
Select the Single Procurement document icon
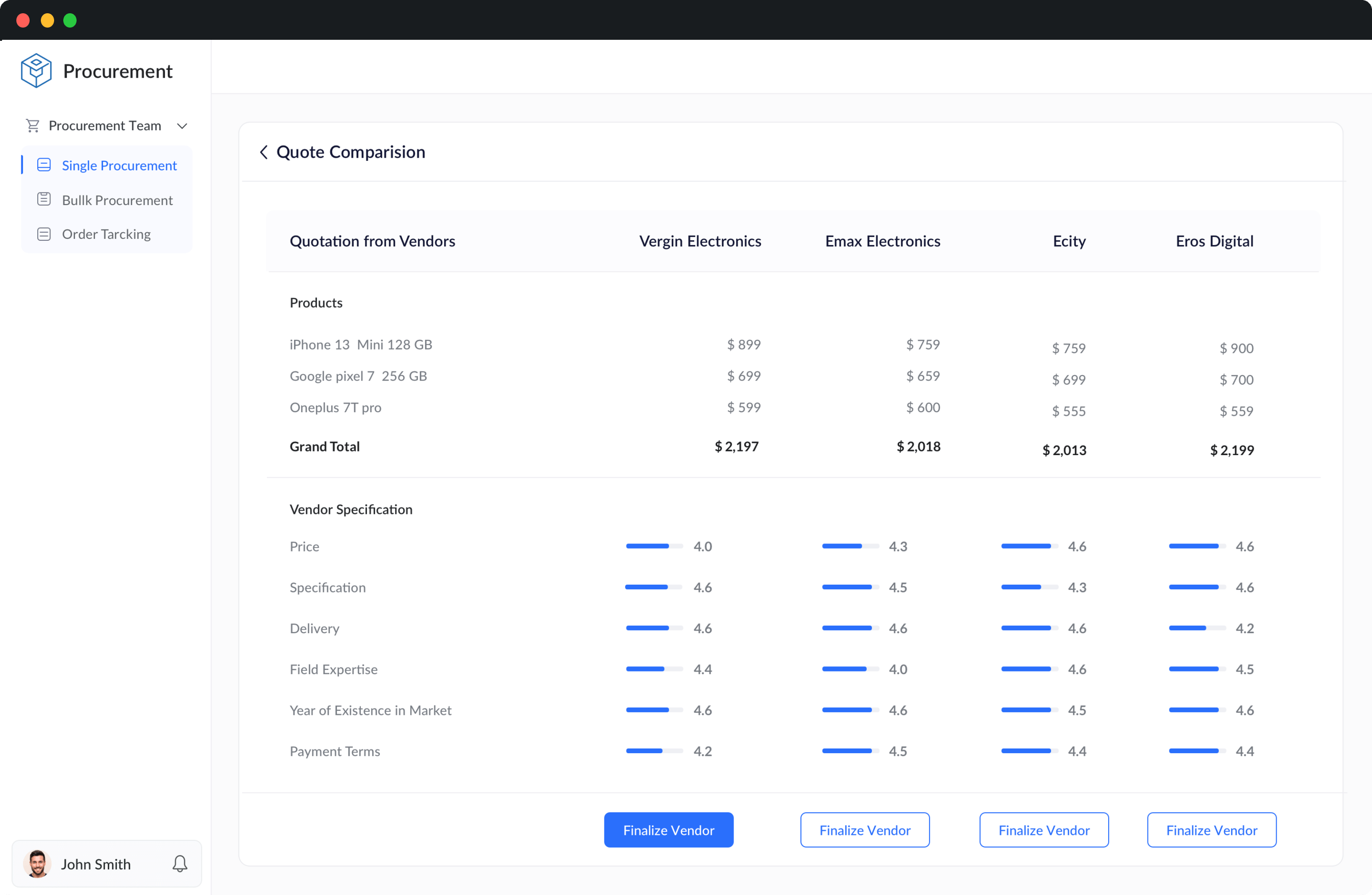click(44, 164)
